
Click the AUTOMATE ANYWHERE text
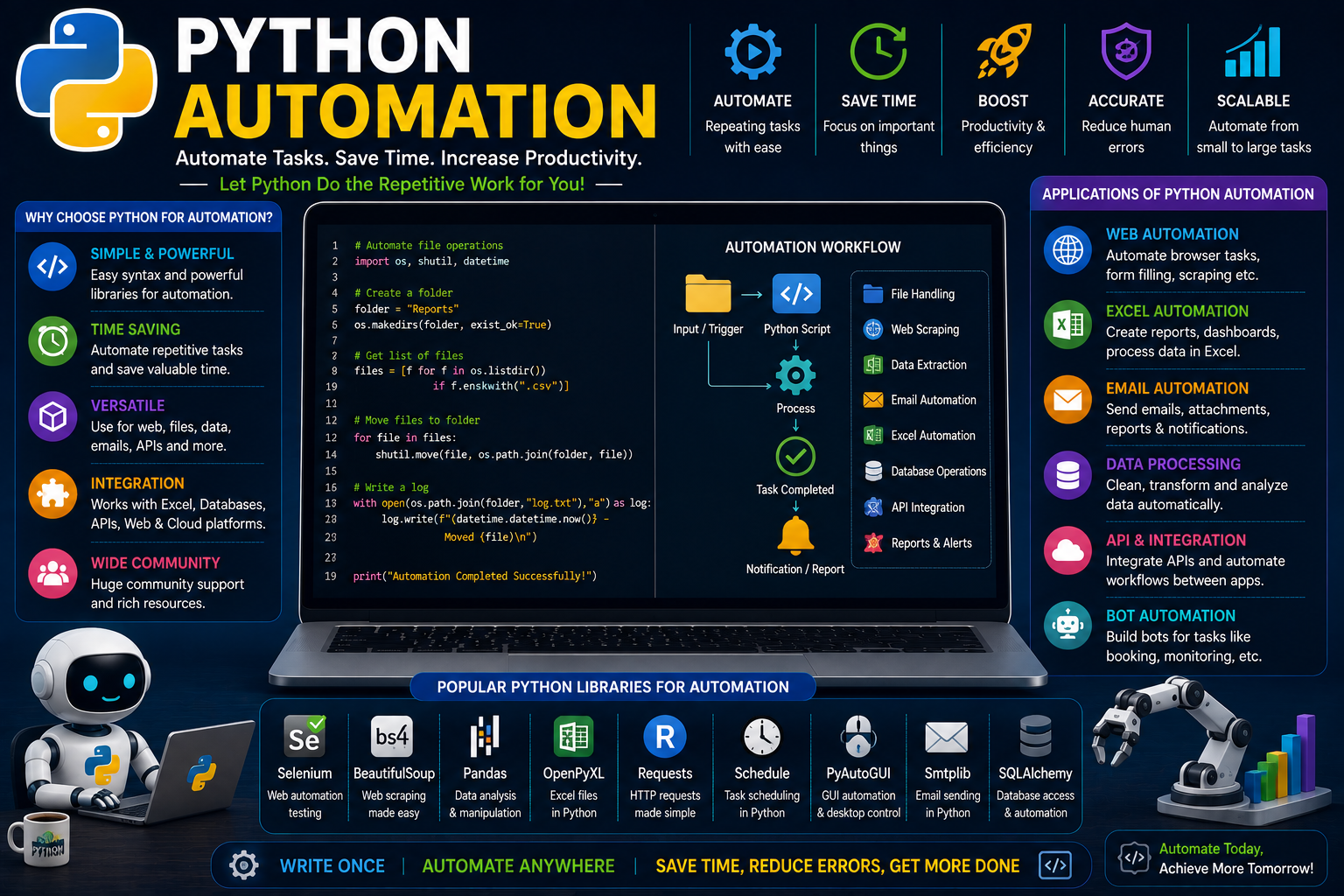[518, 865]
